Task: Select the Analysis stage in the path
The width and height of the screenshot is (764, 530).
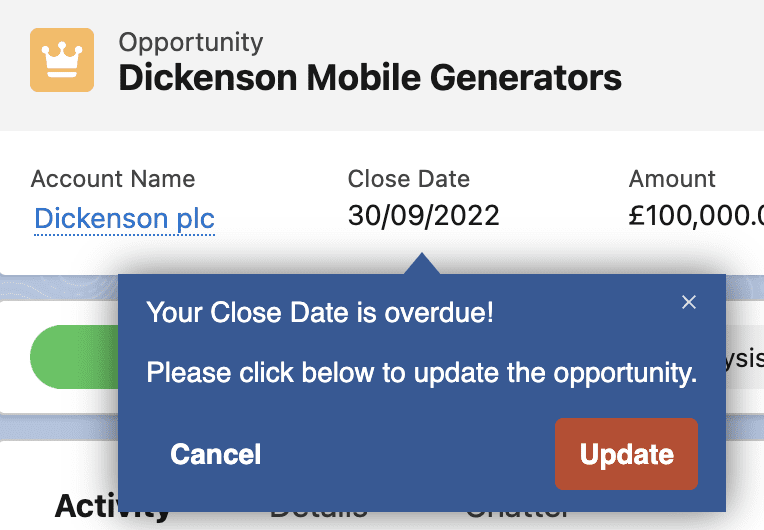Action: (x=745, y=358)
